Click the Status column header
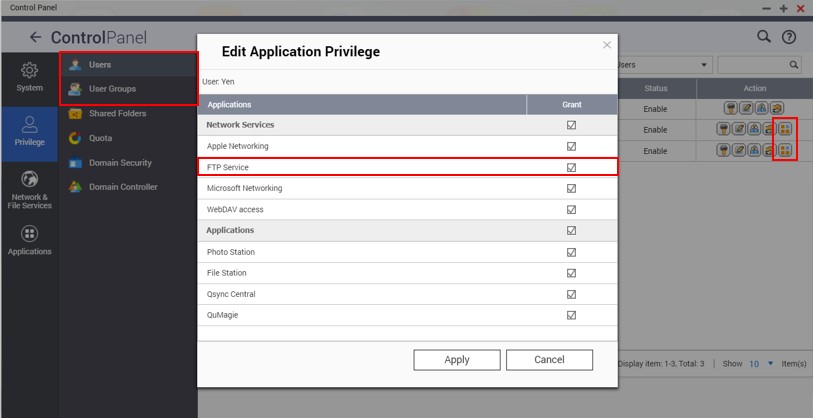This screenshot has width=813, height=418. [655, 88]
